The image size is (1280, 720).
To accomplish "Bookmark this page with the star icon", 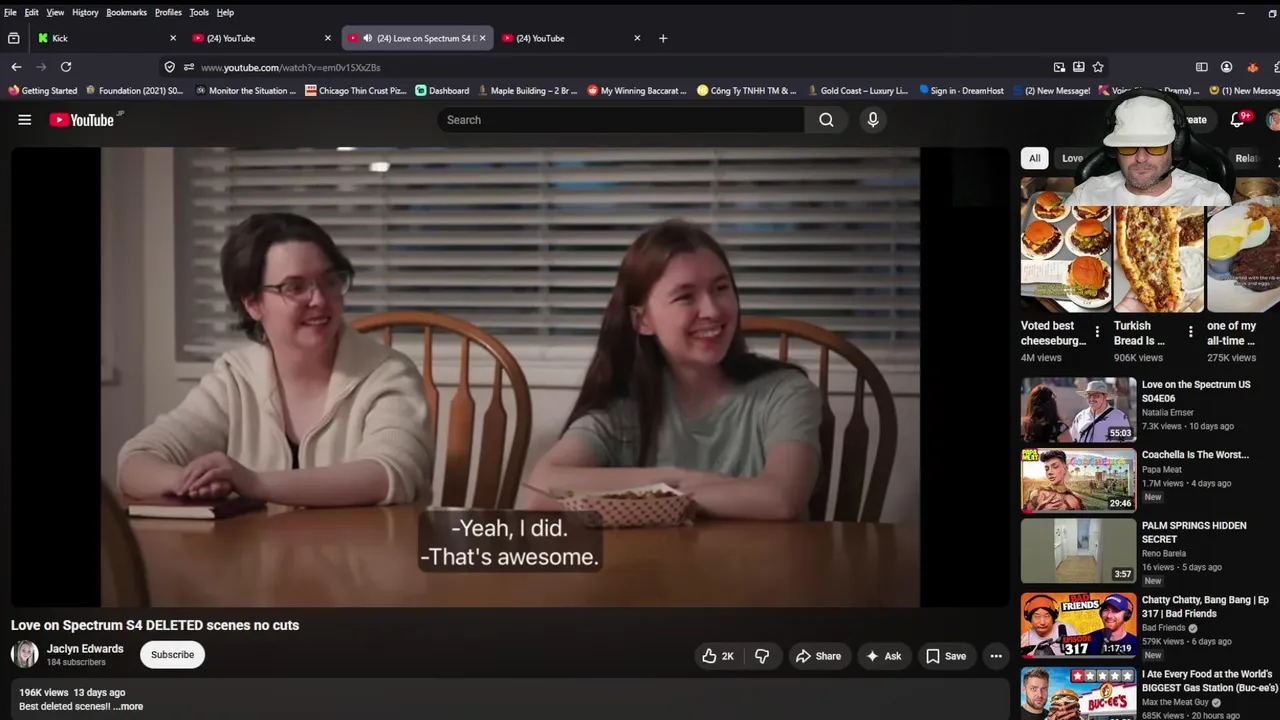I will pos(1098,67).
